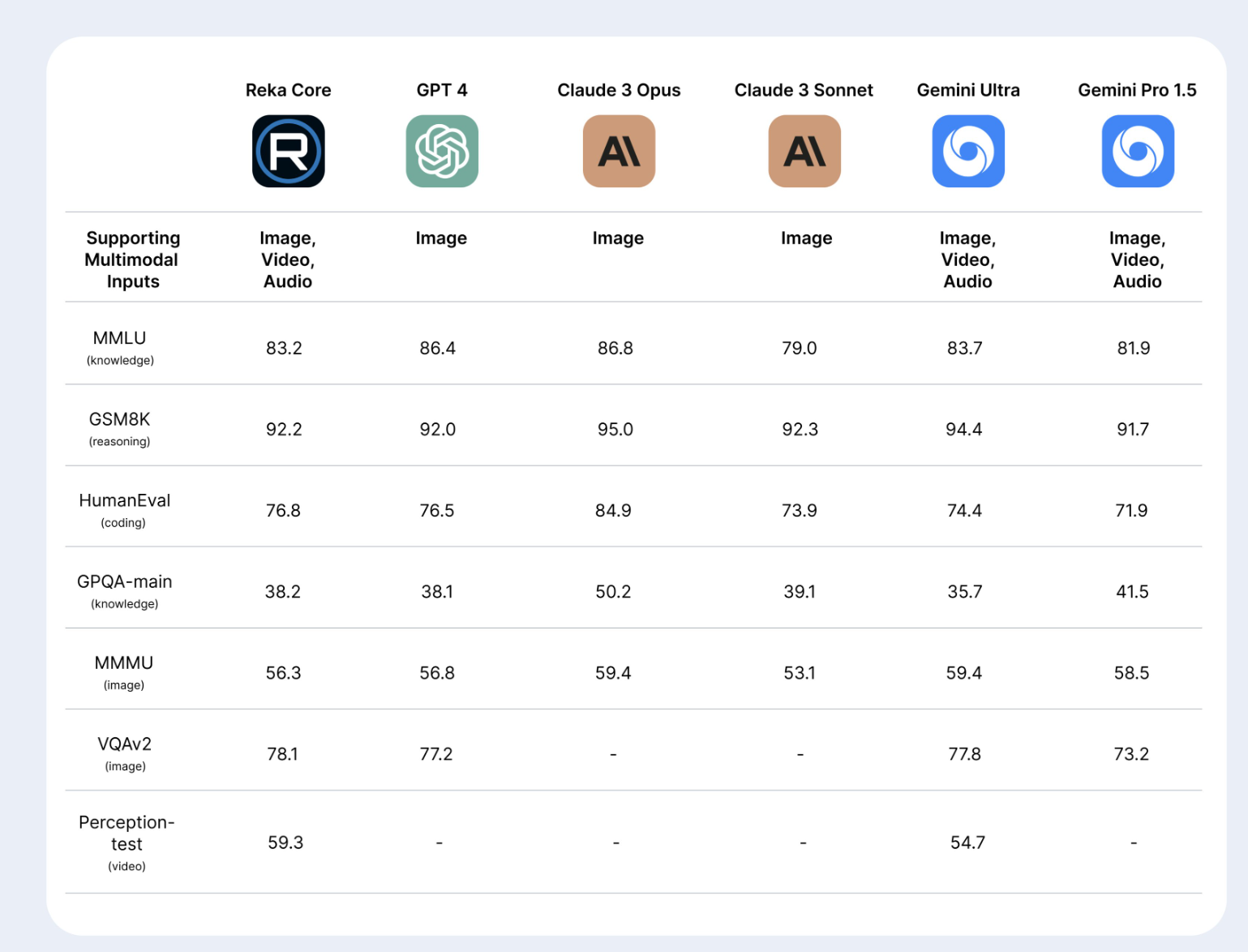Click GPT 4's 'Image' inputs cell
The width and height of the screenshot is (1248, 952).
(x=441, y=238)
